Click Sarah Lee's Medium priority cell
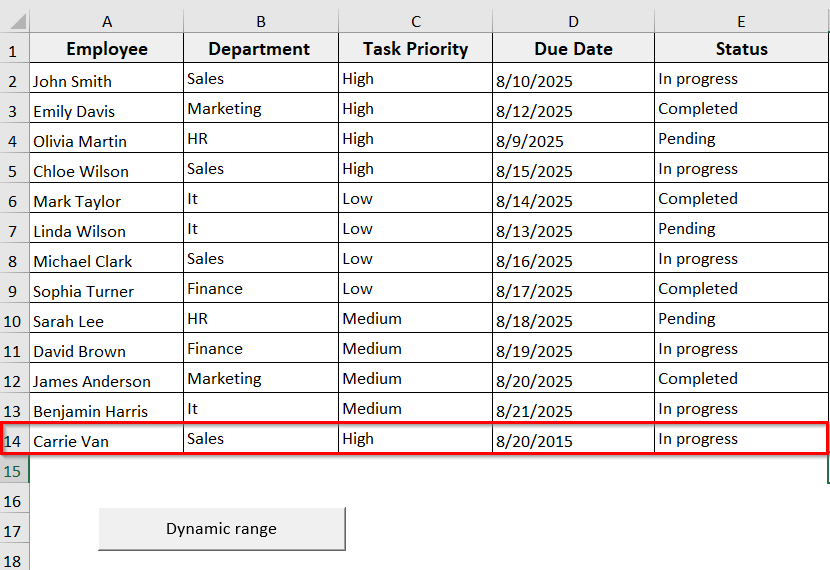 415,319
